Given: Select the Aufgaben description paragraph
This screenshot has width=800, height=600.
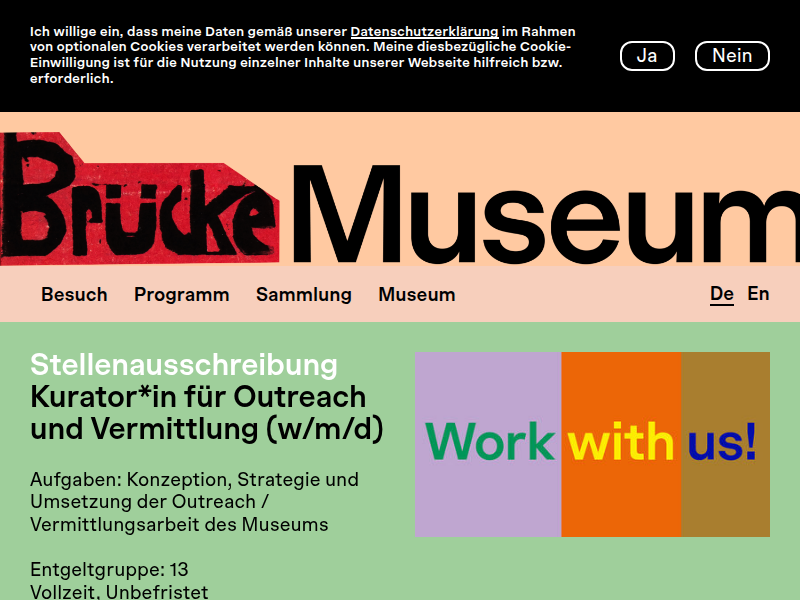Looking at the screenshot, I should [194, 502].
